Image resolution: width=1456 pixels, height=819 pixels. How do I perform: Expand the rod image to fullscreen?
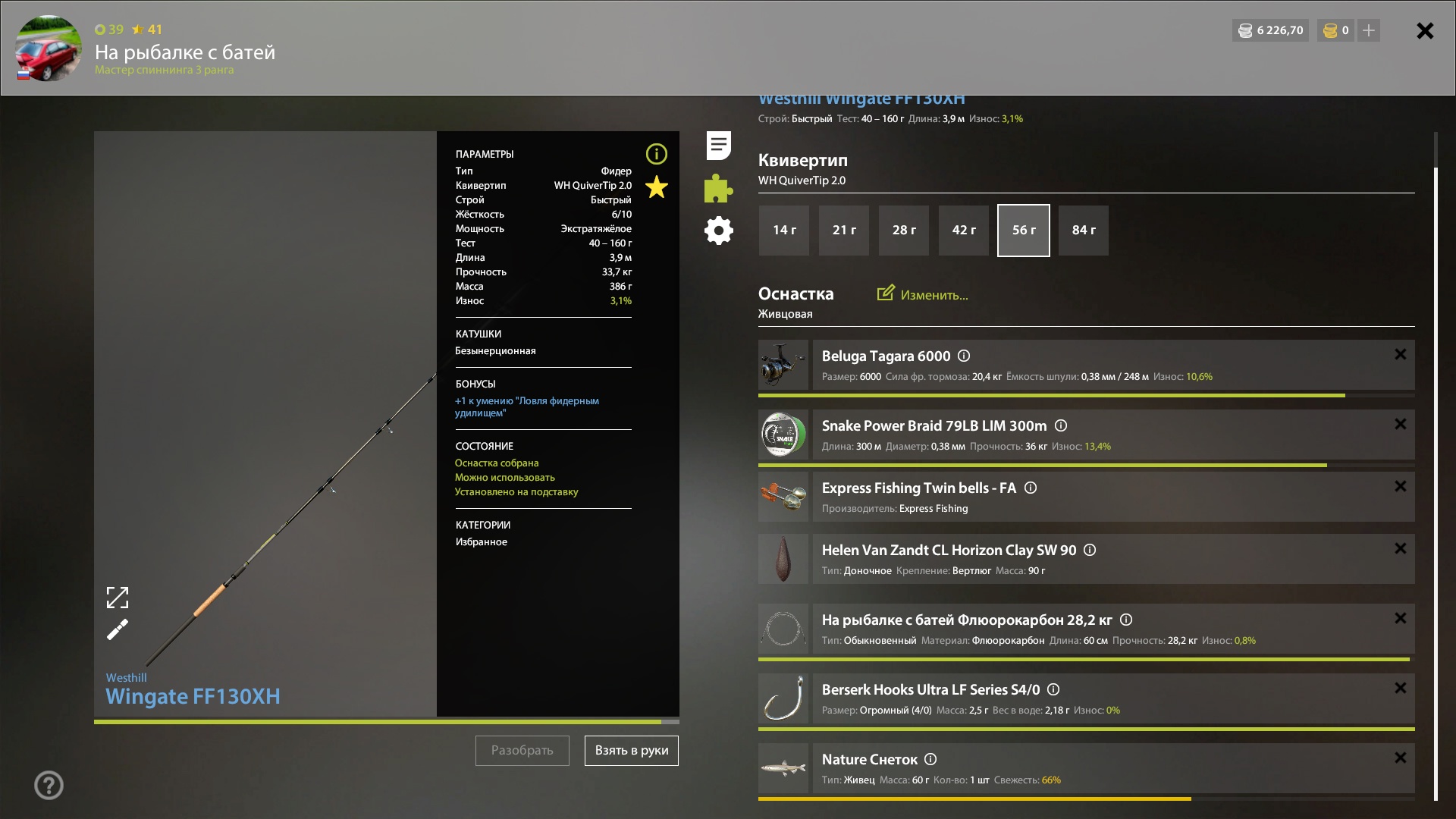click(x=118, y=598)
